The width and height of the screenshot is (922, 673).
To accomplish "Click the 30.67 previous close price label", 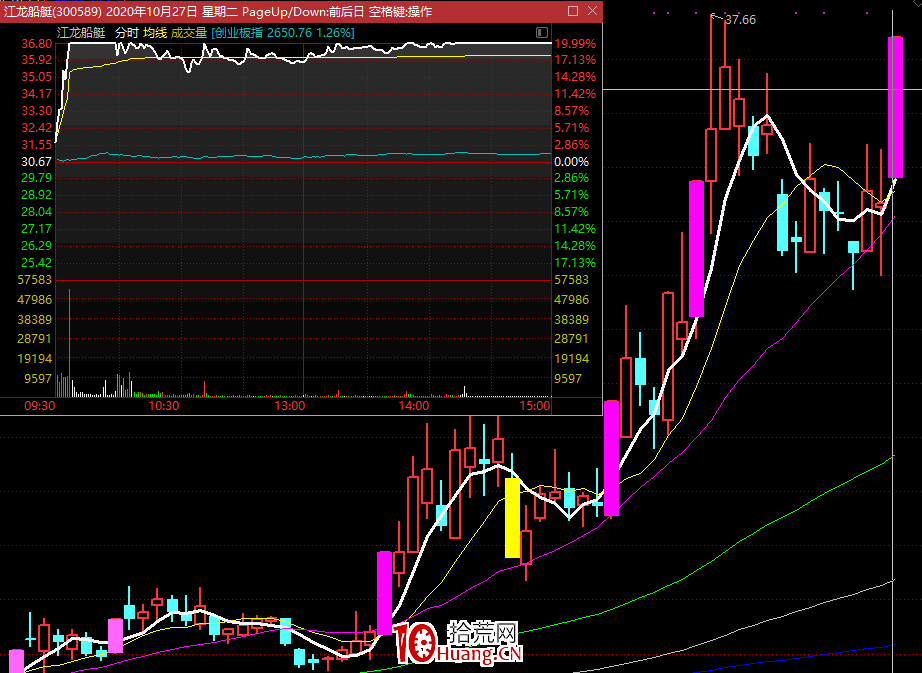I will tap(36, 161).
